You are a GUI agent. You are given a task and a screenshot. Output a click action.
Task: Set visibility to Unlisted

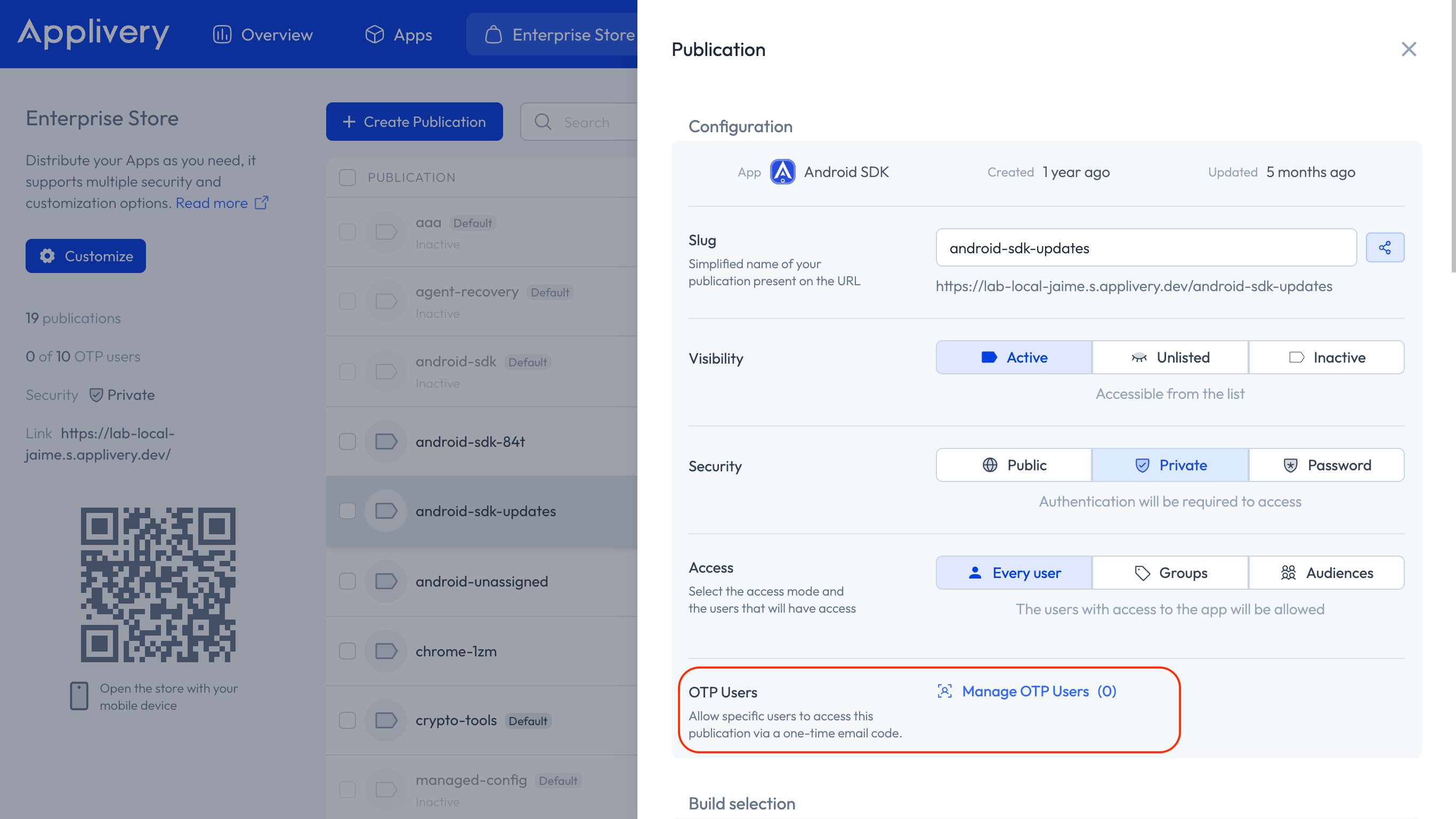pos(1170,357)
